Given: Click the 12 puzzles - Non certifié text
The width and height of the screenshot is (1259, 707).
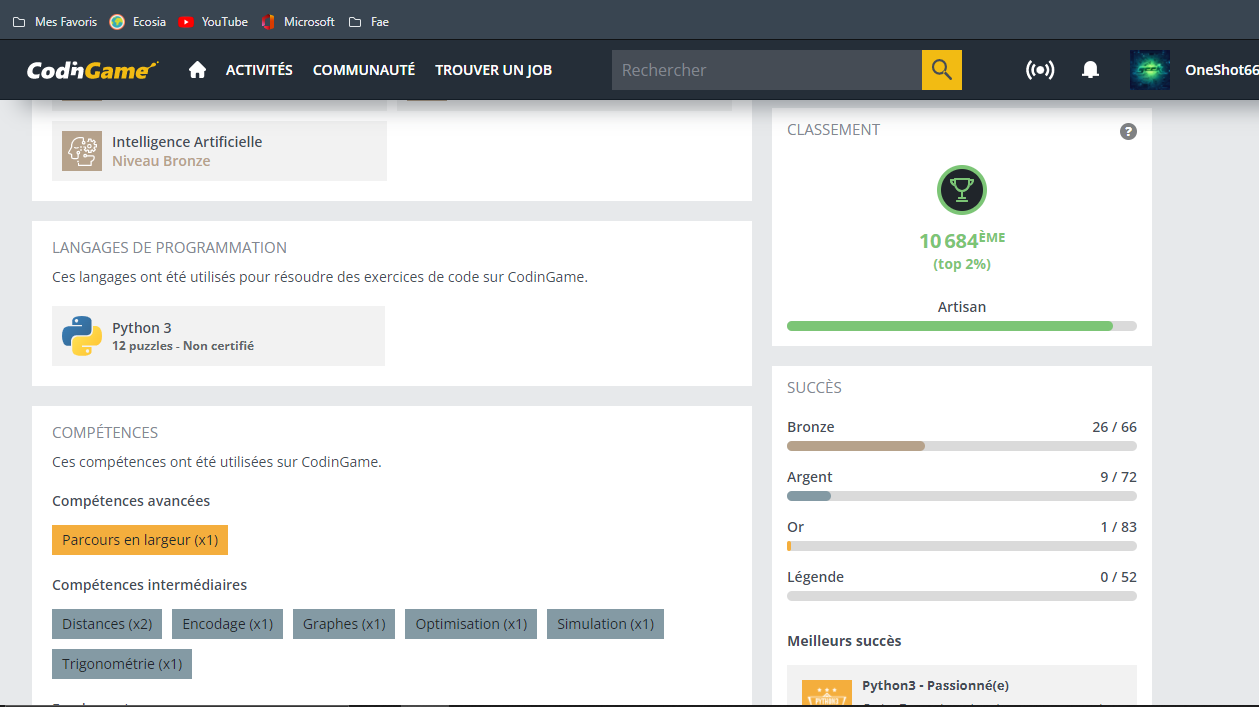Looking at the screenshot, I should tap(183, 346).
